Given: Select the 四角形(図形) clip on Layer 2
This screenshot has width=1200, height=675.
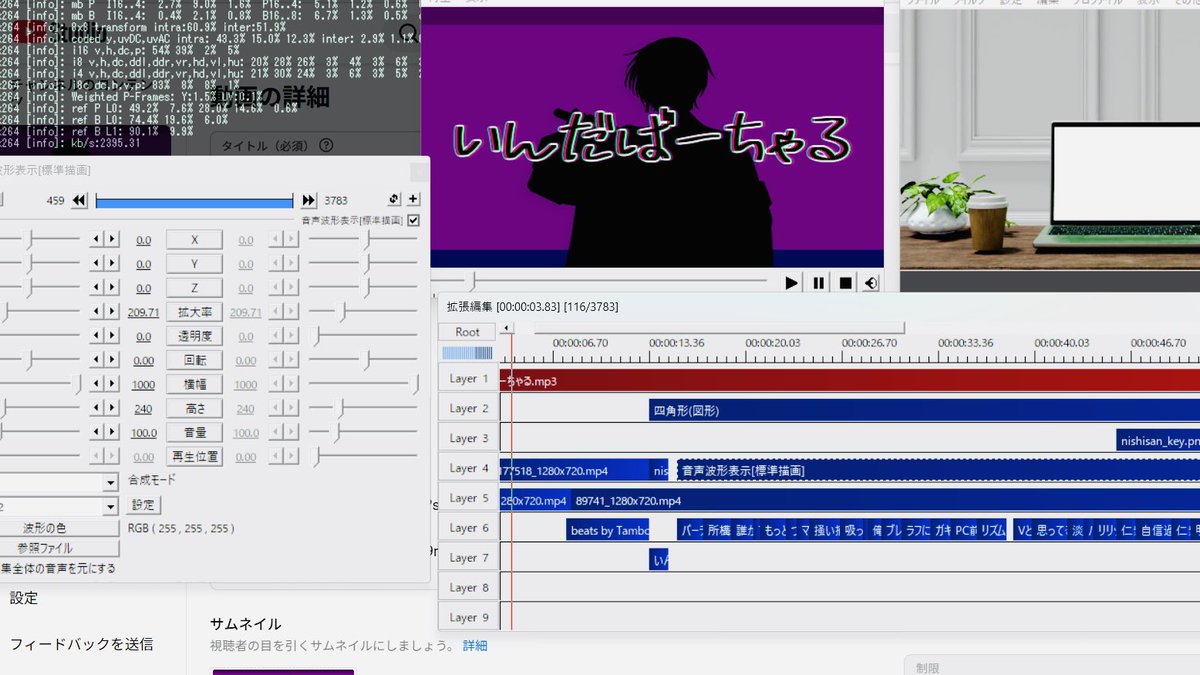Looking at the screenshot, I should 924,410.
